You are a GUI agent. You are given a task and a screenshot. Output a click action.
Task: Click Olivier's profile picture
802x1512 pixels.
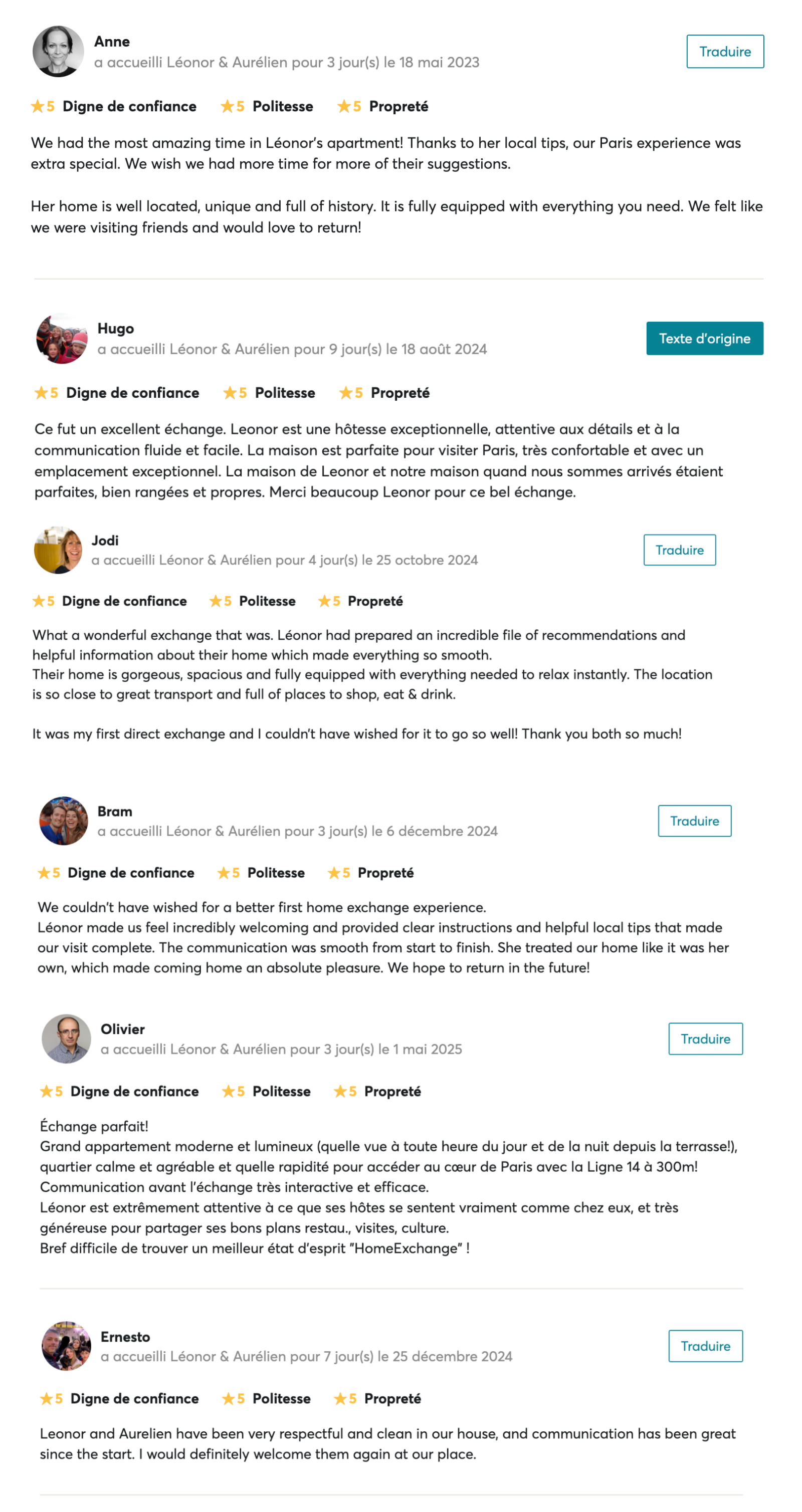[x=66, y=1039]
